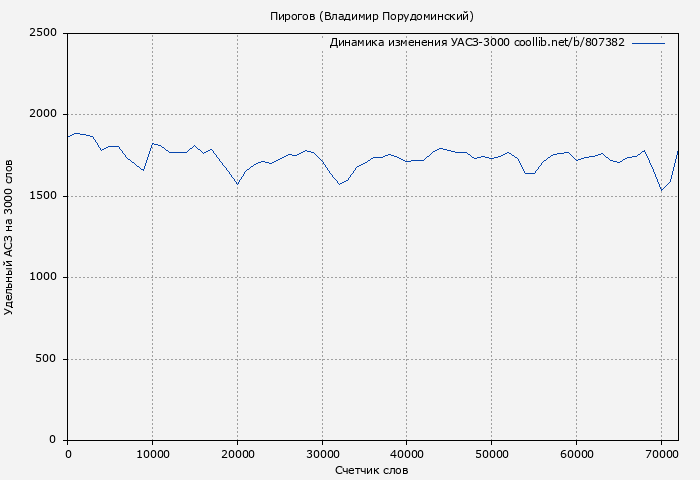This screenshot has height=480, width=700.
Task: Click the 40000 tick label on x-axis
Action: 407,454
